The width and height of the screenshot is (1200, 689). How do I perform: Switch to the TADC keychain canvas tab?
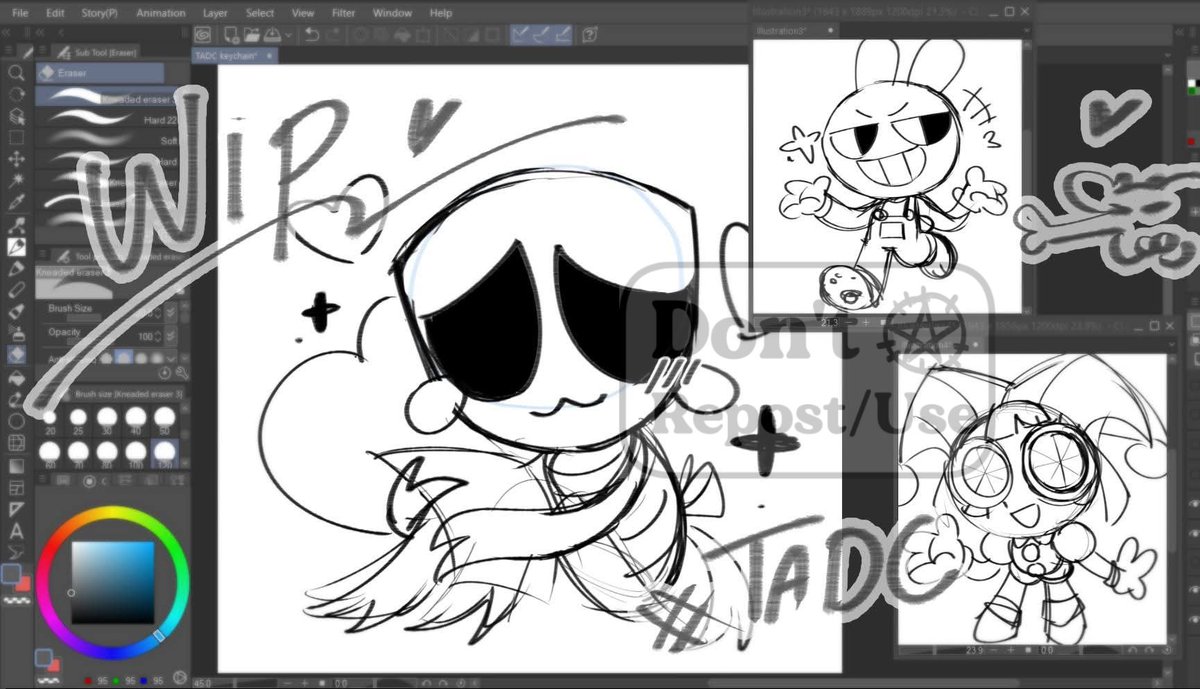coord(233,57)
